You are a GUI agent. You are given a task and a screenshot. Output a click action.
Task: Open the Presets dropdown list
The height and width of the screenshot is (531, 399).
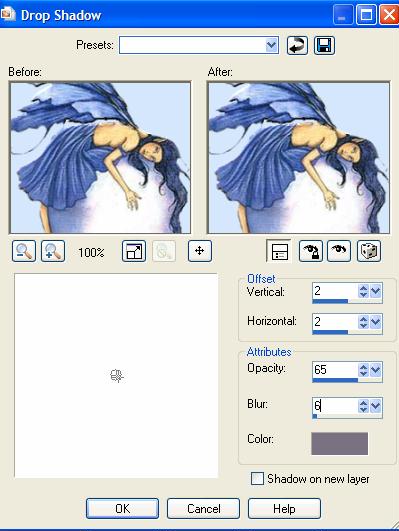[x=271, y=45]
